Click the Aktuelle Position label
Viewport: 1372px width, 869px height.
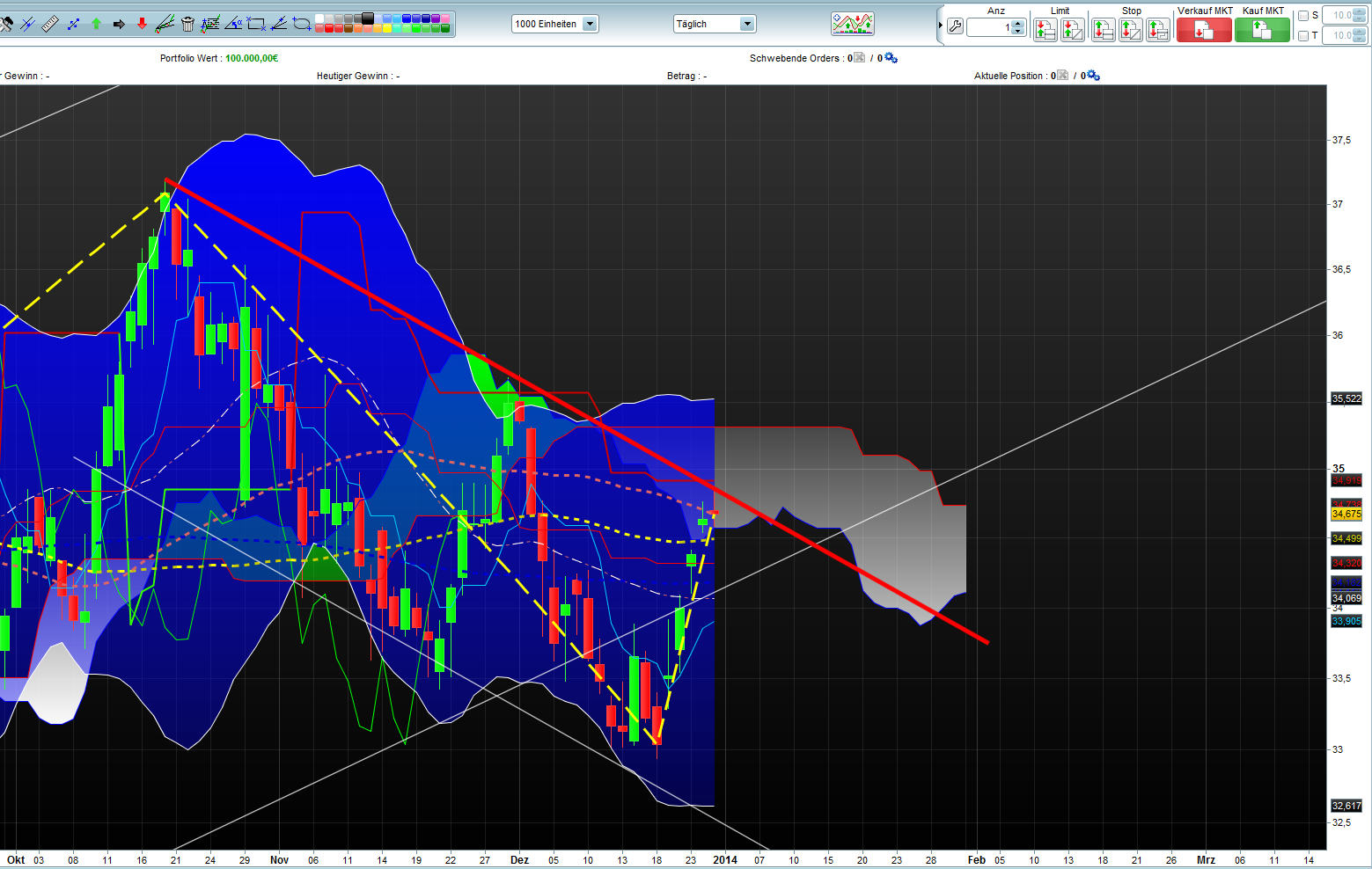coord(1009,76)
